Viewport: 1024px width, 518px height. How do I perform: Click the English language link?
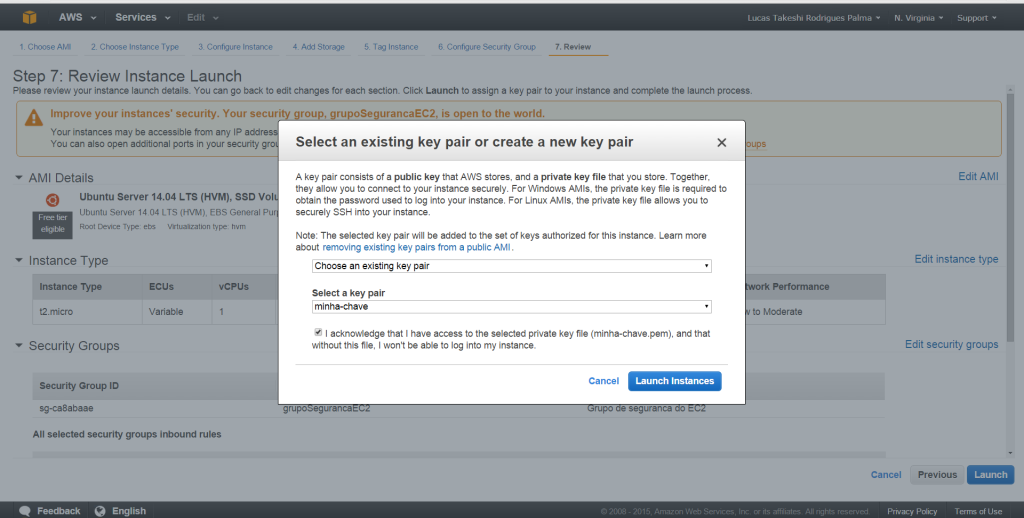coord(129,511)
